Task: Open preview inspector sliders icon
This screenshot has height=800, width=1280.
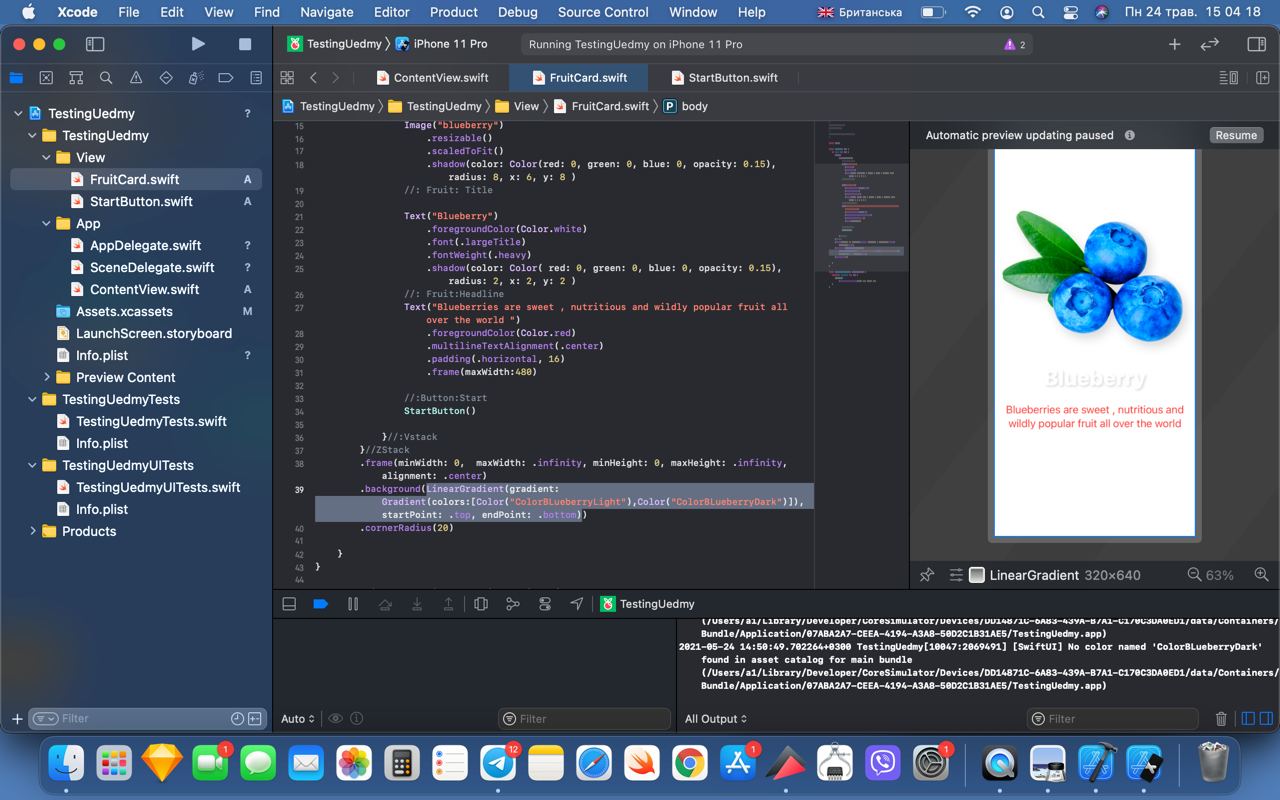Action: point(956,575)
